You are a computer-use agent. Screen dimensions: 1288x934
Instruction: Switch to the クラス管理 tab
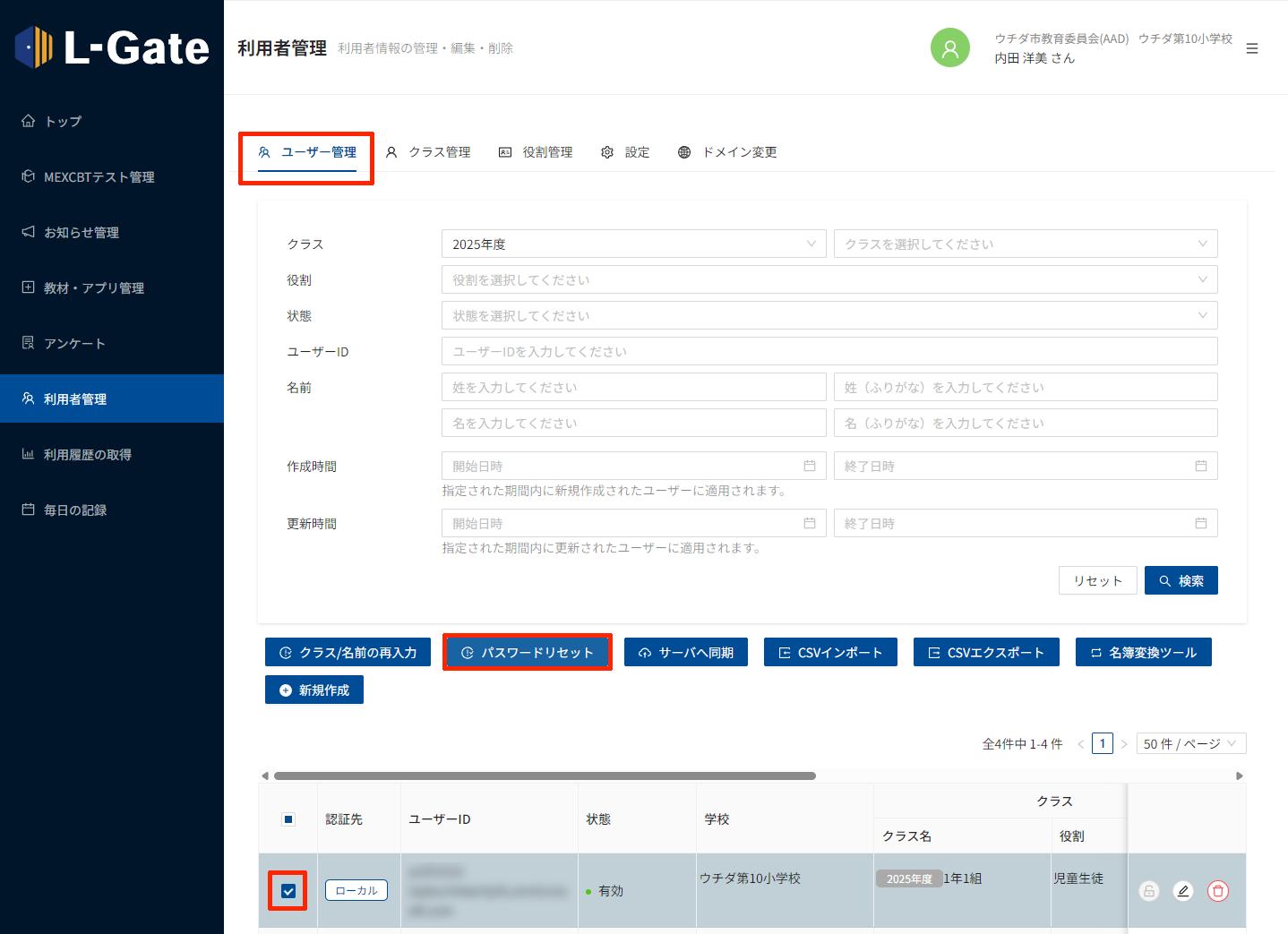[429, 152]
